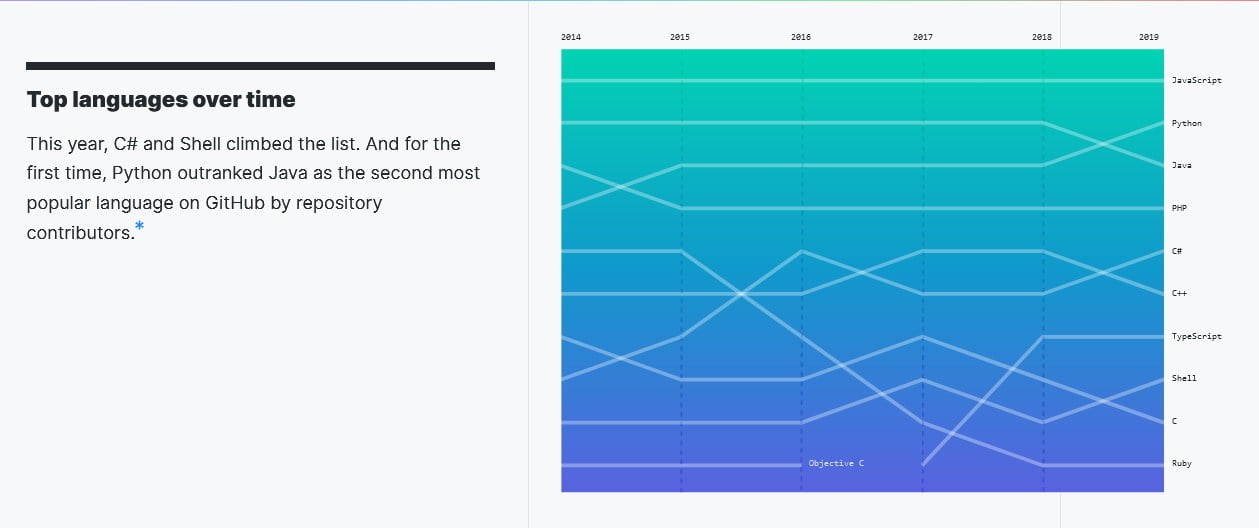Select the 2017 year marker
This screenshot has height=528, width=1259.
(x=922, y=37)
